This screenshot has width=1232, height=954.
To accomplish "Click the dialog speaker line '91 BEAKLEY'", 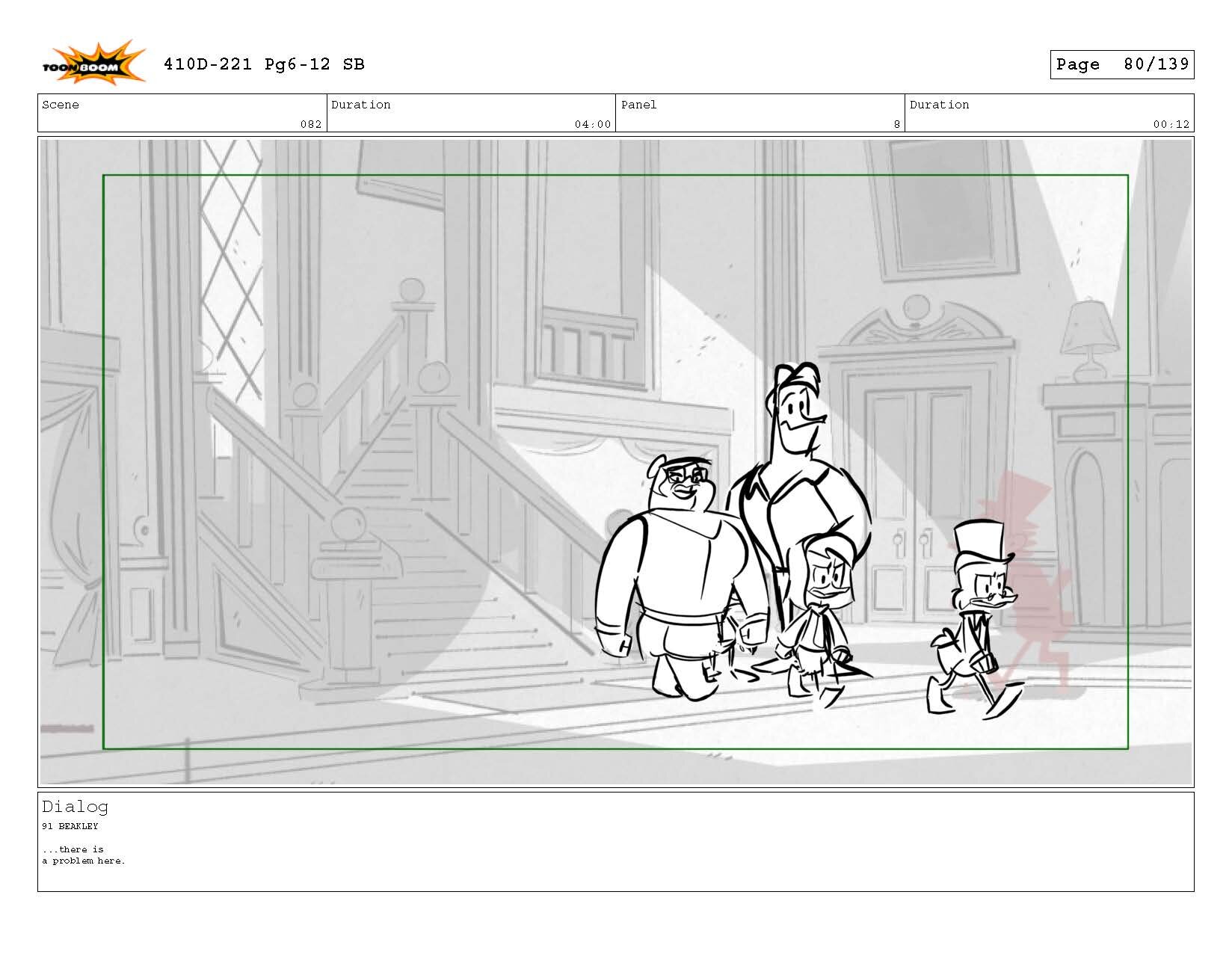I will point(70,826).
